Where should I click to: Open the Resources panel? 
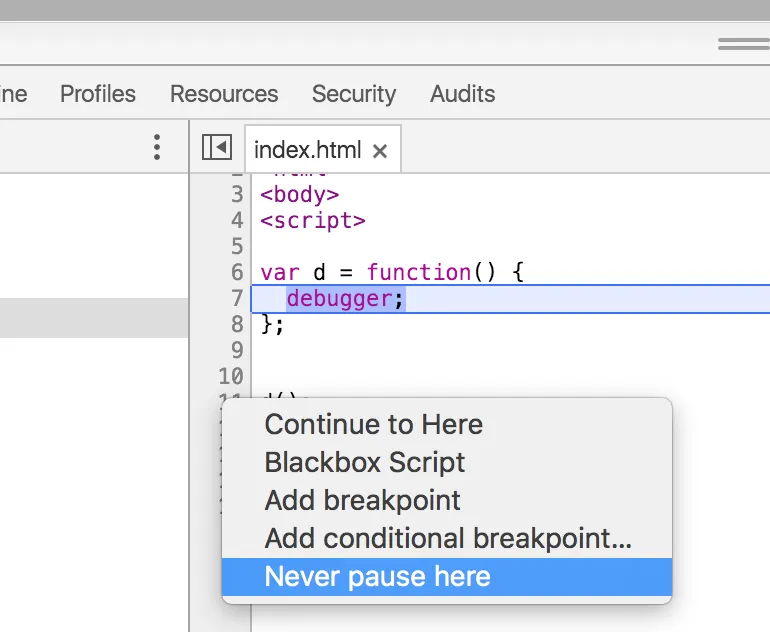(x=224, y=94)
